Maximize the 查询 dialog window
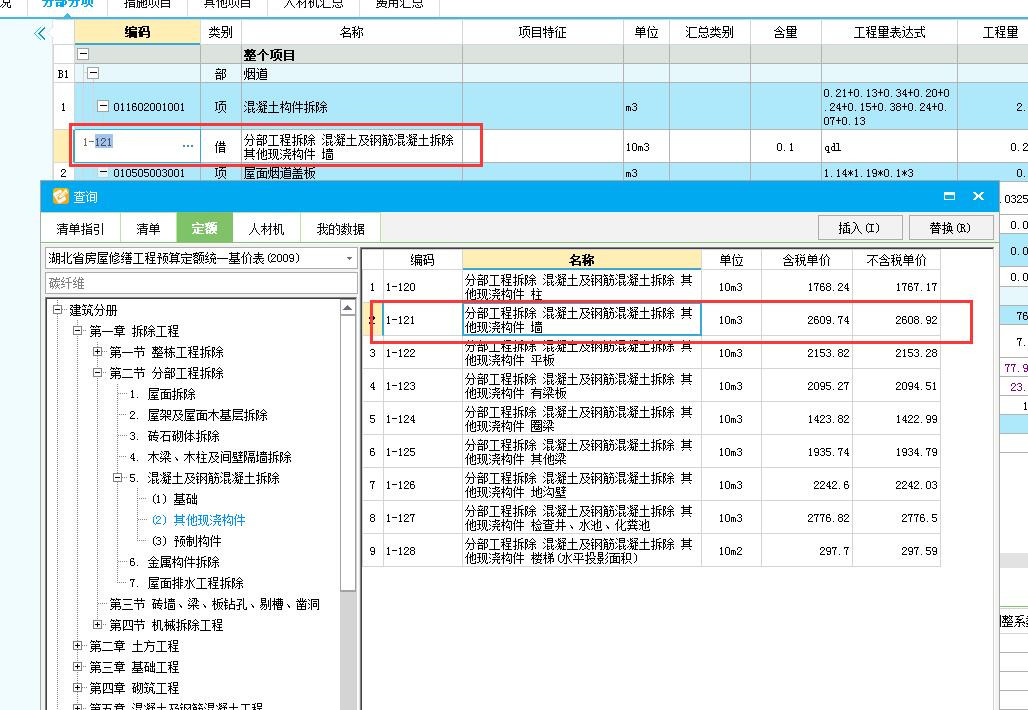Image resolution: width=1028 pixels, height=710 pixels. [949, 196]
